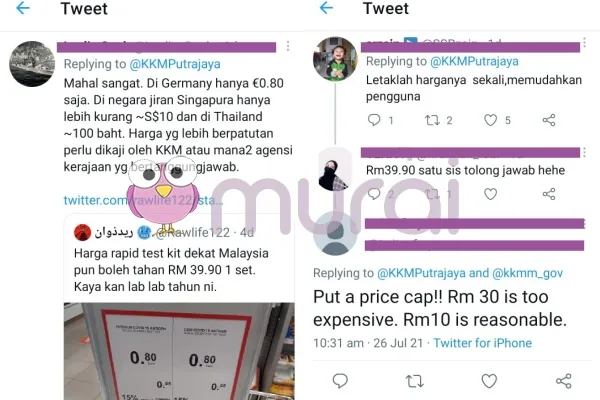Open the smiling child profile avatar
The image size is (600, 400).
pos(336,59)
